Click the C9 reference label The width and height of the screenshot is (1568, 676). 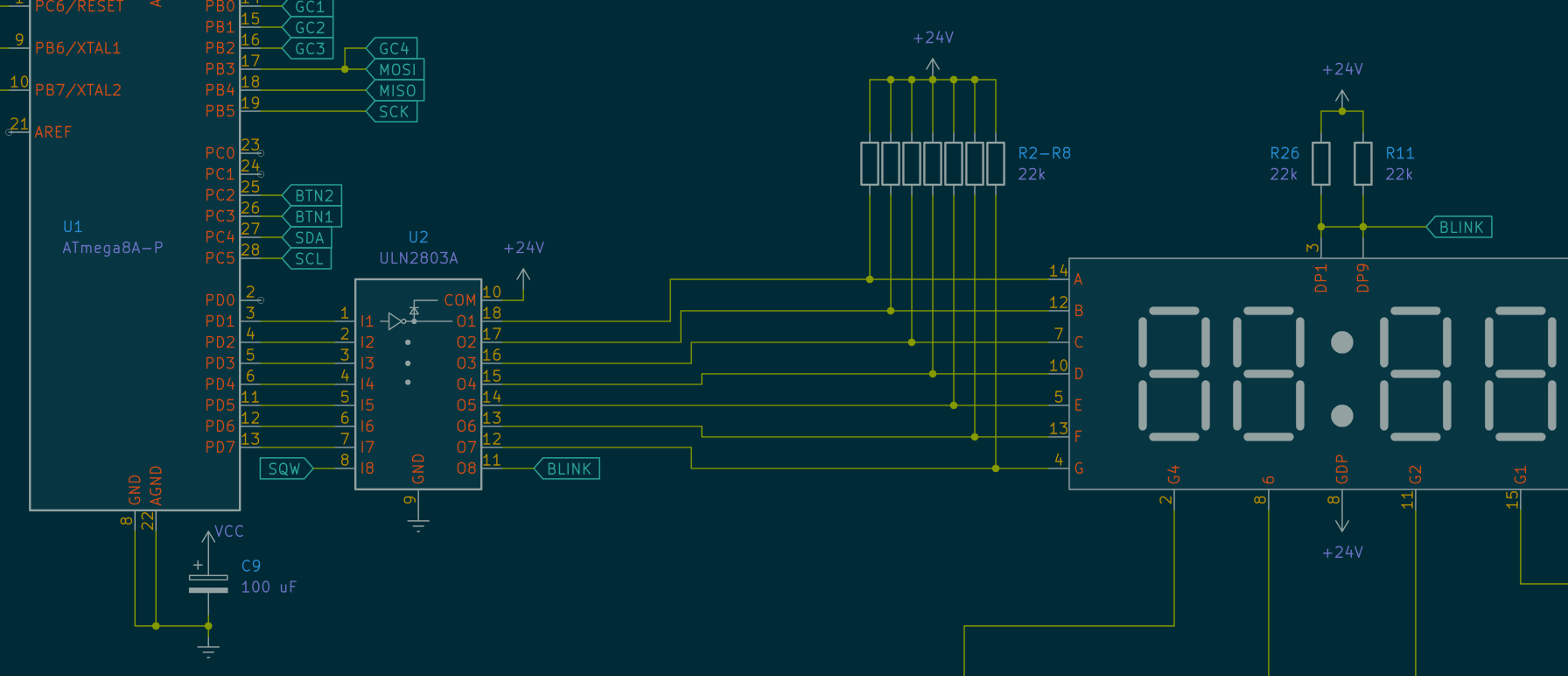tap(250, 566)
